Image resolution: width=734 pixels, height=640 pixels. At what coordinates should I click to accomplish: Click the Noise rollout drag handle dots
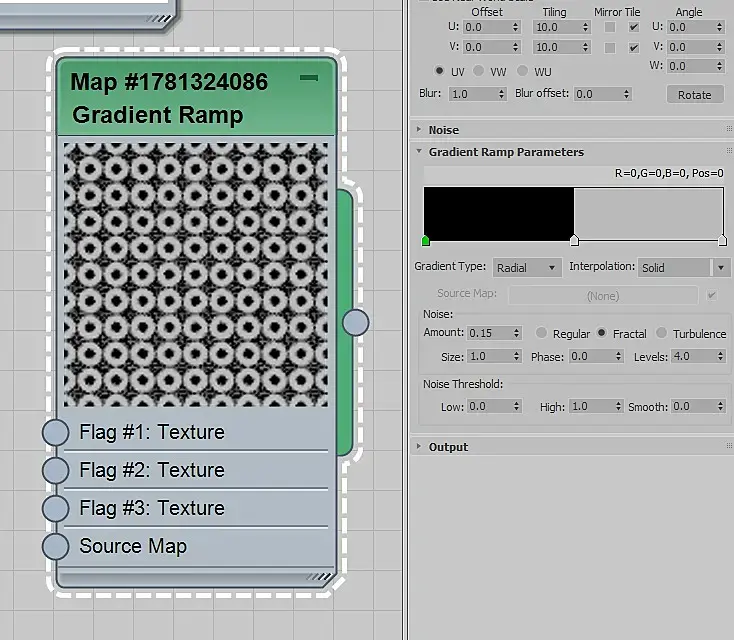729,128
